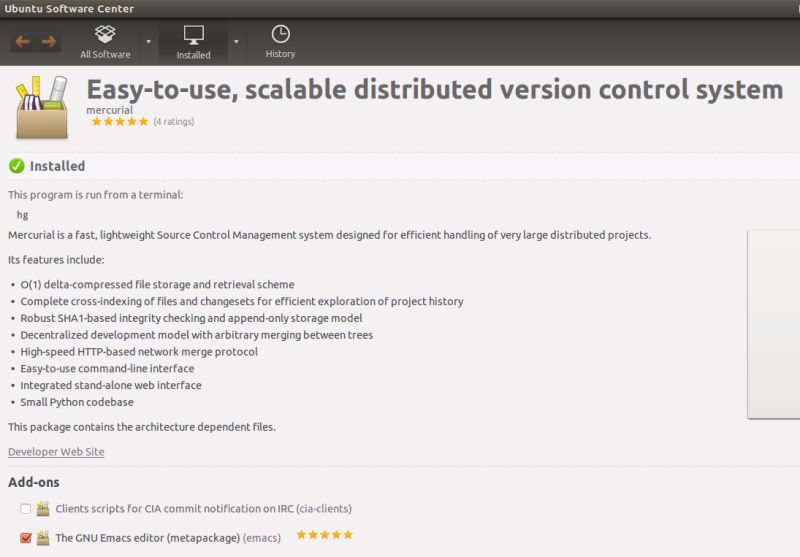Expand the Installed dropdown arrow
Image resolution: width=800 pixels, height=557 pixels.
[x=236, y=42]
